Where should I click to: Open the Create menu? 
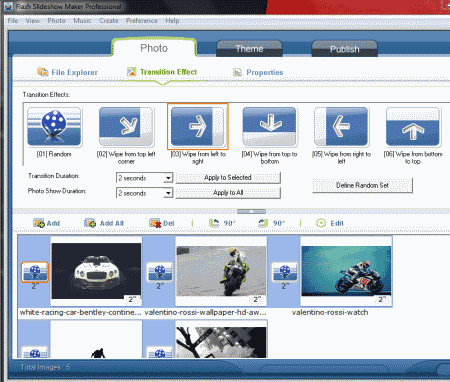(x=109, y=21)
